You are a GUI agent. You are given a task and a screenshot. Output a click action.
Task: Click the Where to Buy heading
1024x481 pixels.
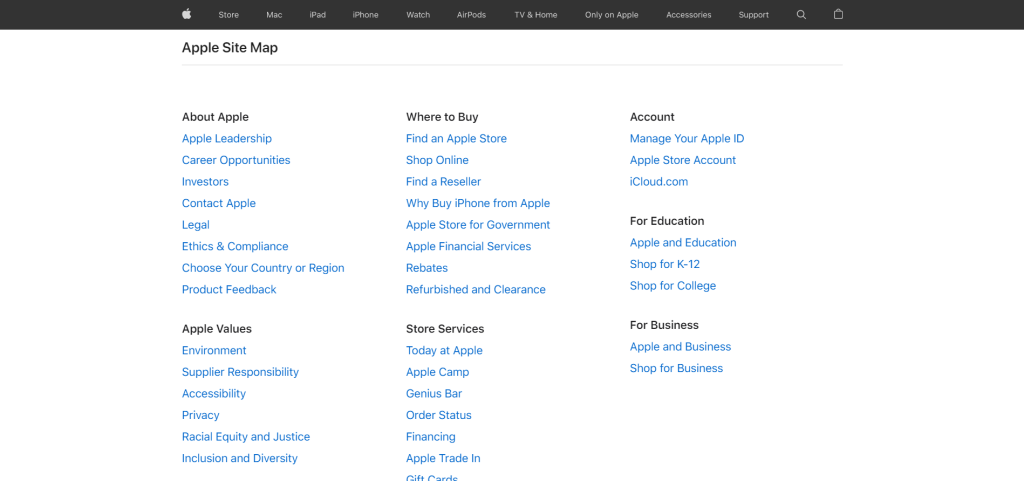pos(442,117)
